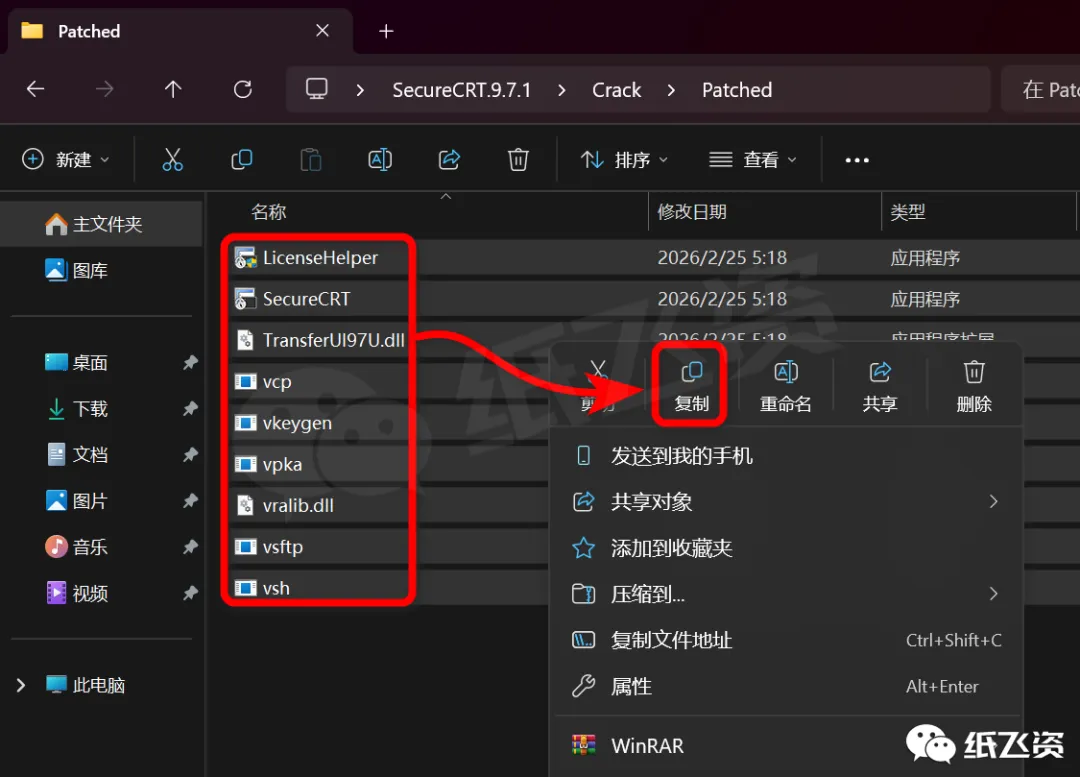Click 删除 (Delete) in context menu

point(973,386)
